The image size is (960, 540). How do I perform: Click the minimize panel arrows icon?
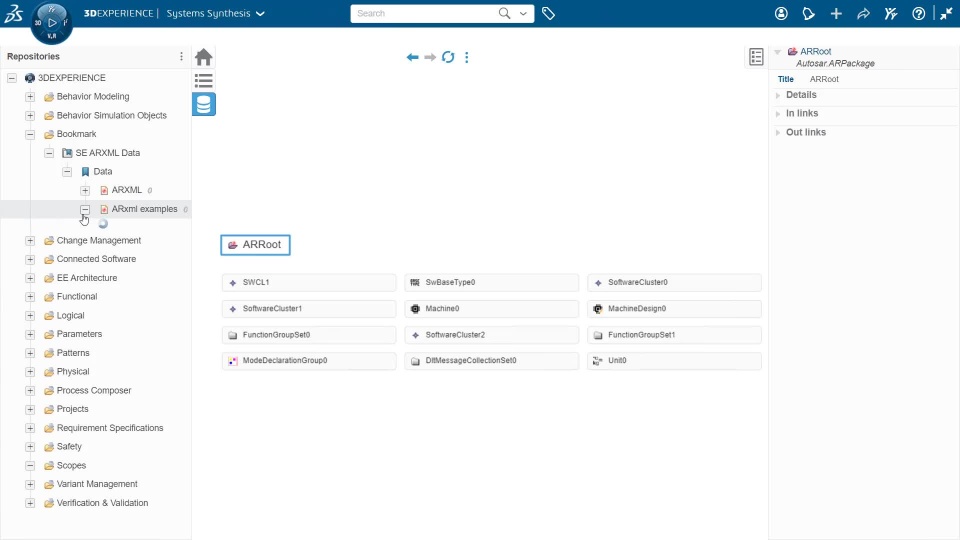[946, 13]
